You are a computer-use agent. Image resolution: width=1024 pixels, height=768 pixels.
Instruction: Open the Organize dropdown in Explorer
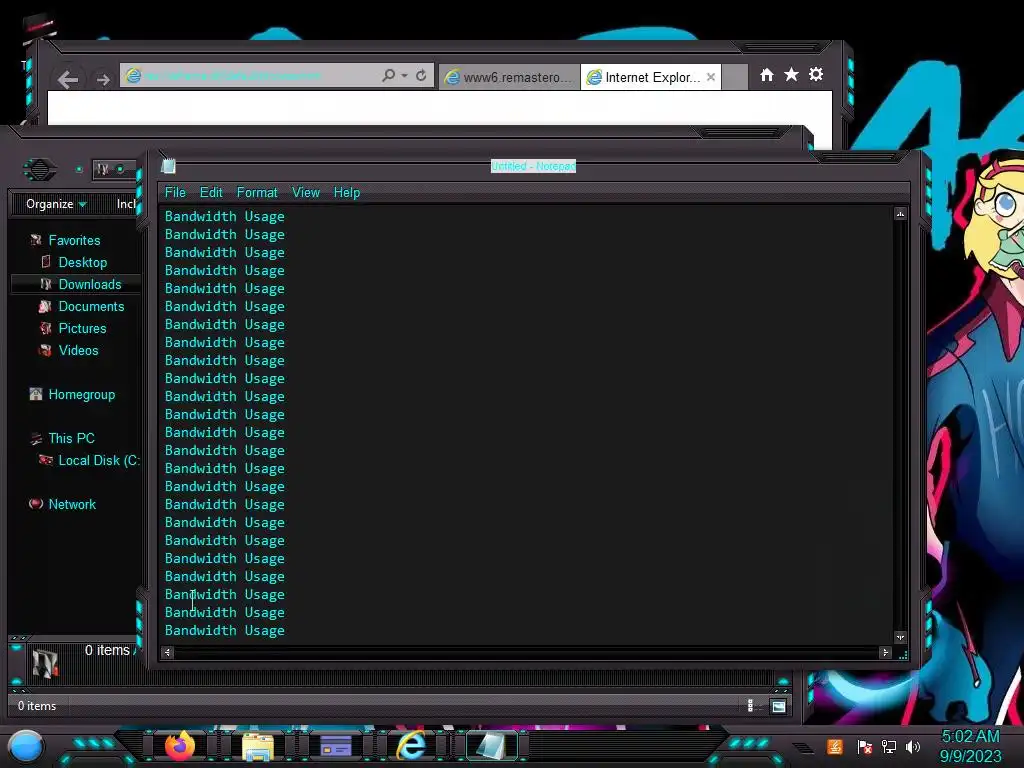[56, 204]
